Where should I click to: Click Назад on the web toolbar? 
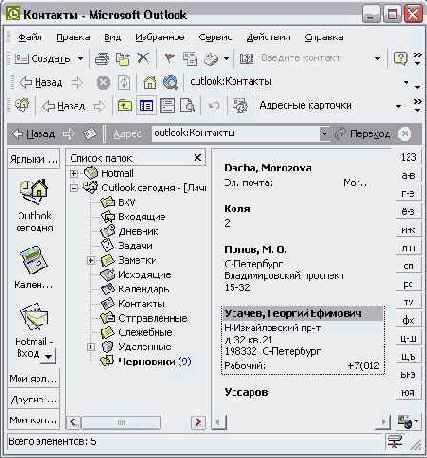pos(41,82)
